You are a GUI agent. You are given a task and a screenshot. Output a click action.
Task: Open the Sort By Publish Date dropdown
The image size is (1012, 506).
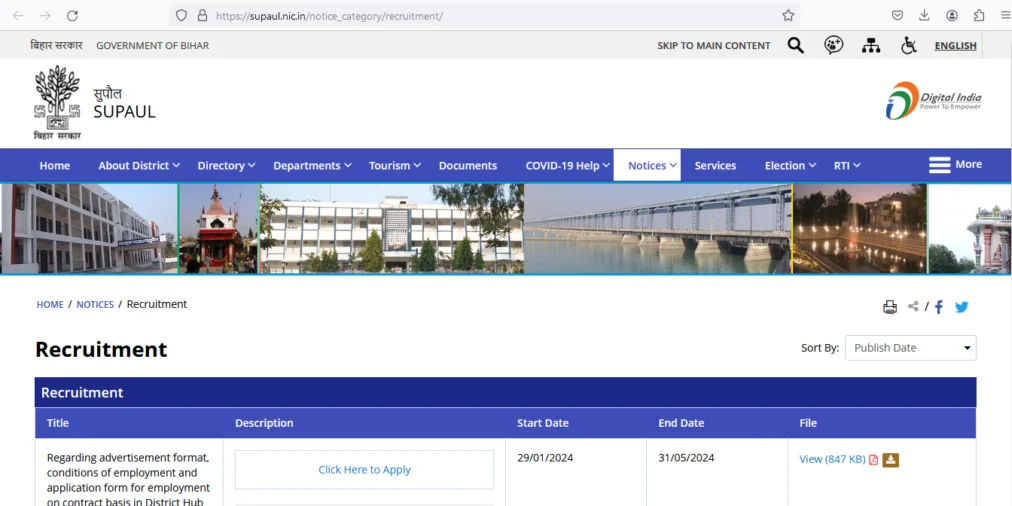tap(910, 348)
